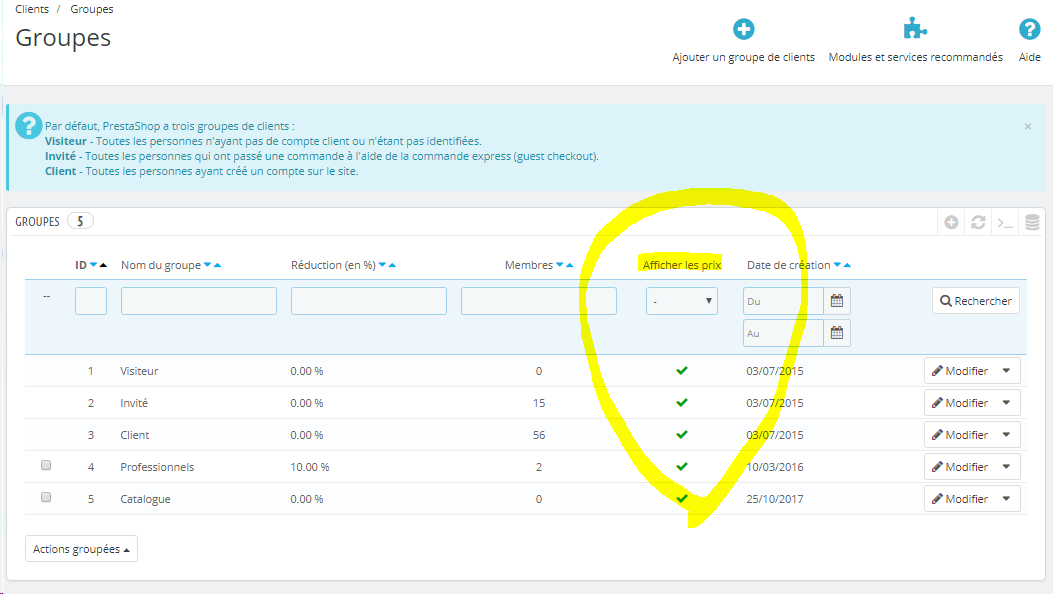Viewport: 1053px width, 594px height.
Task: Go to Clients breadcrumb link
Action: point(32,9)
